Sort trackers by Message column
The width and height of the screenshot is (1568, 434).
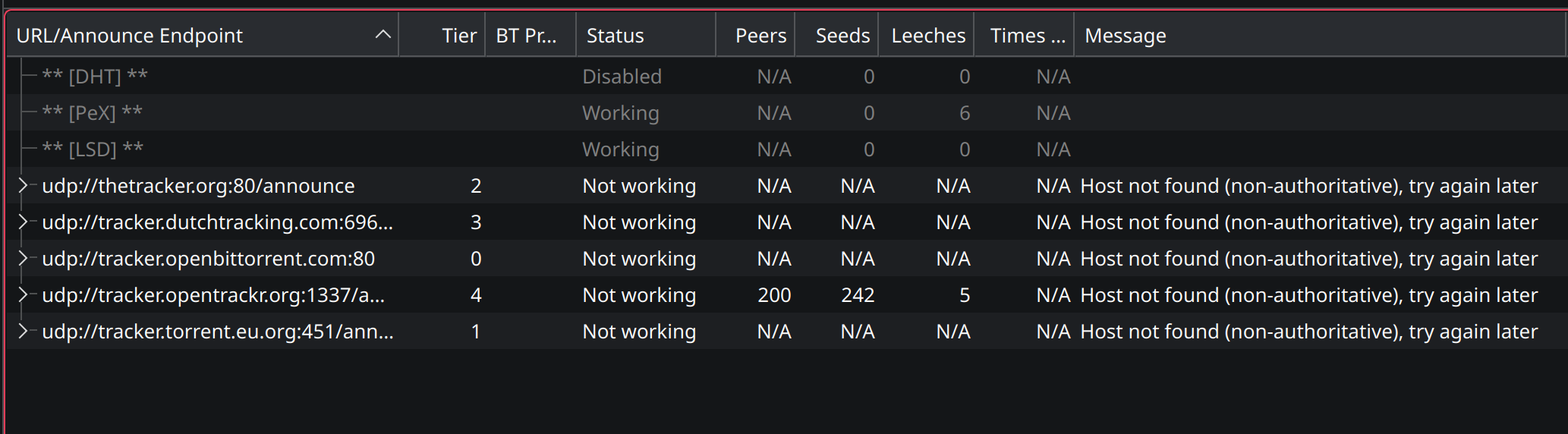pos(1125,36)
